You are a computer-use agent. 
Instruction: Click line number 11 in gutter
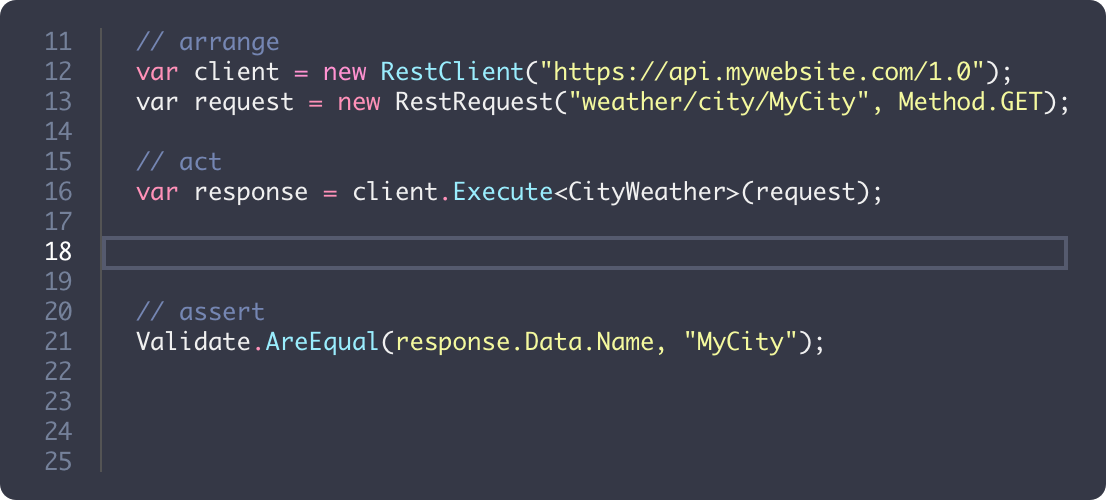click(x=58, y=42)
